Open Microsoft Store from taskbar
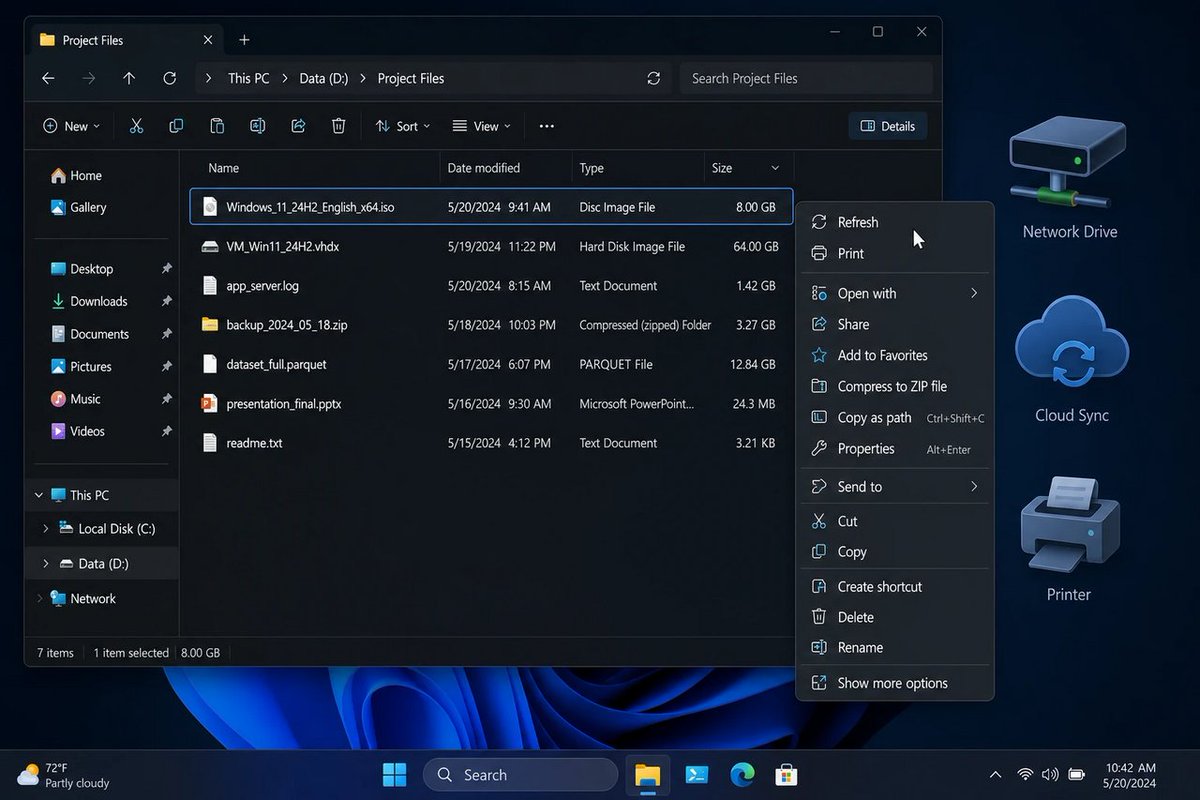 point(787,775)
